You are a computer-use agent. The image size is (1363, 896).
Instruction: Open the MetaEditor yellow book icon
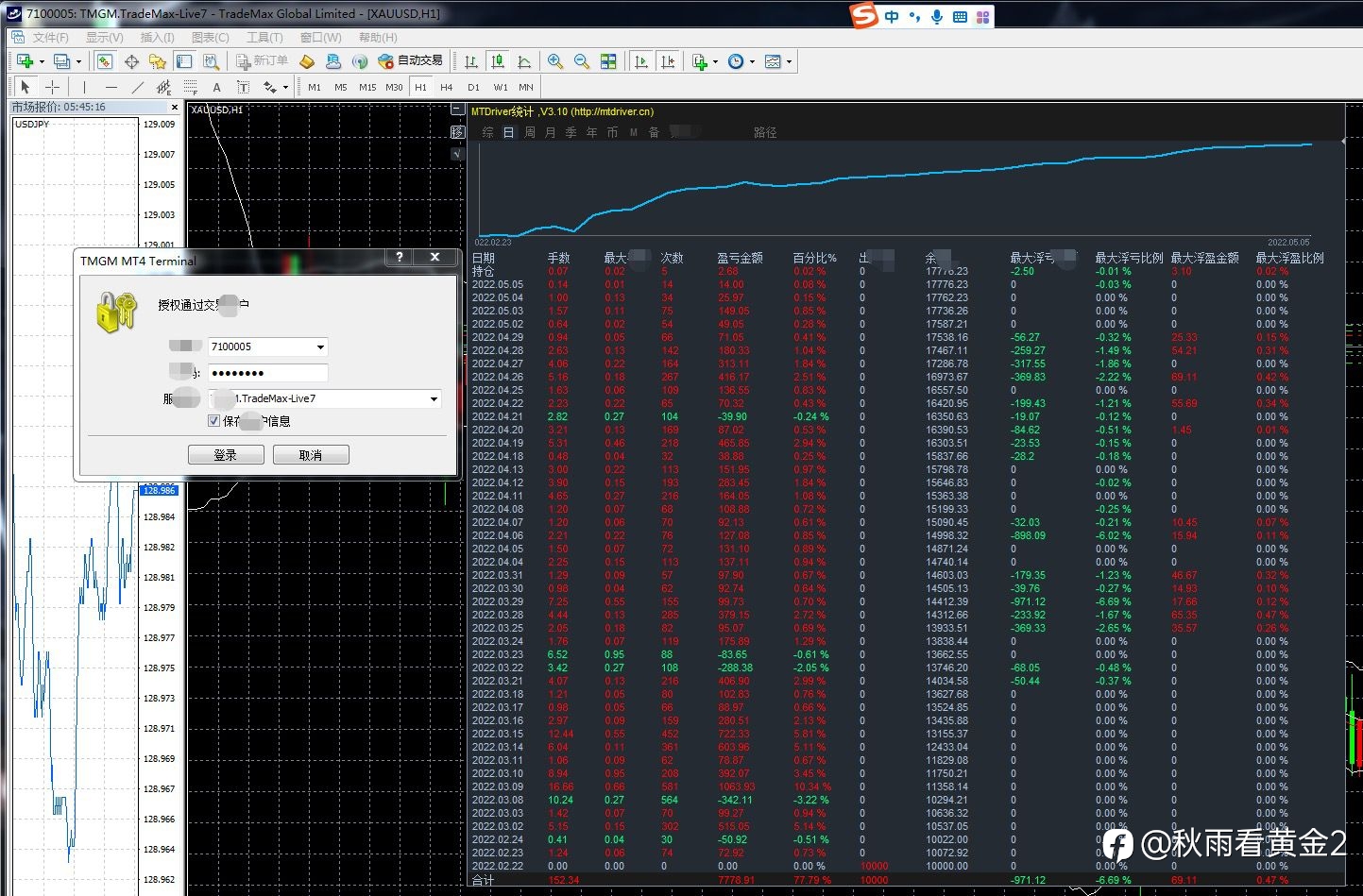tap(307, 61)
